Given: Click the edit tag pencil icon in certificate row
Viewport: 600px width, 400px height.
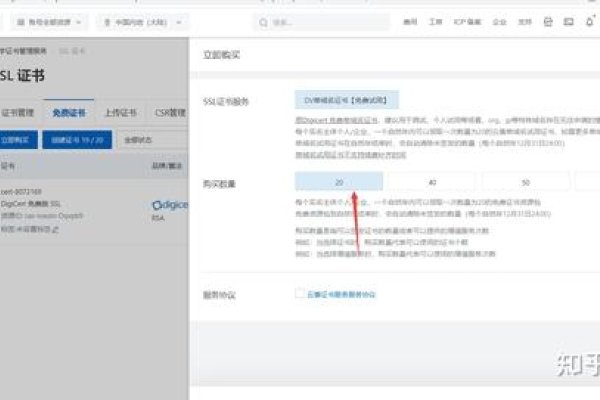Looking at the screenshot, I should point(56,229).
